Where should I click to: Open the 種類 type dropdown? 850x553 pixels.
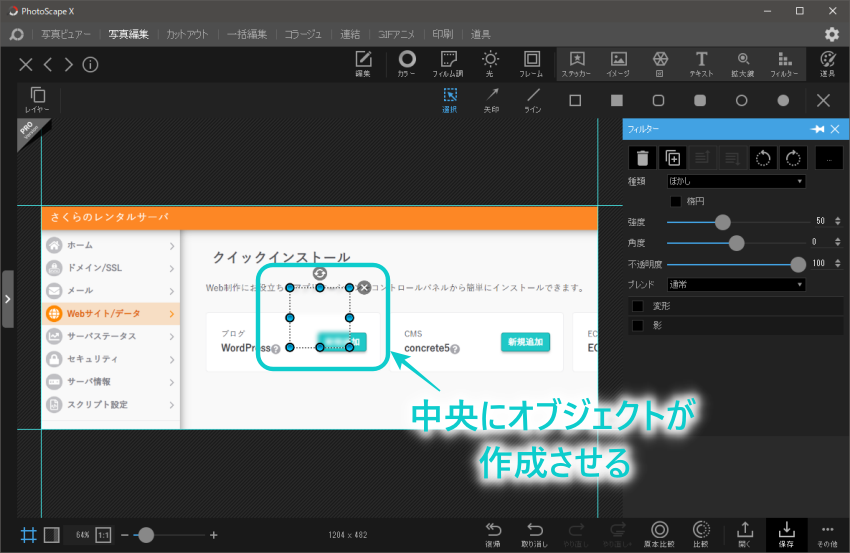click(736, 181)
